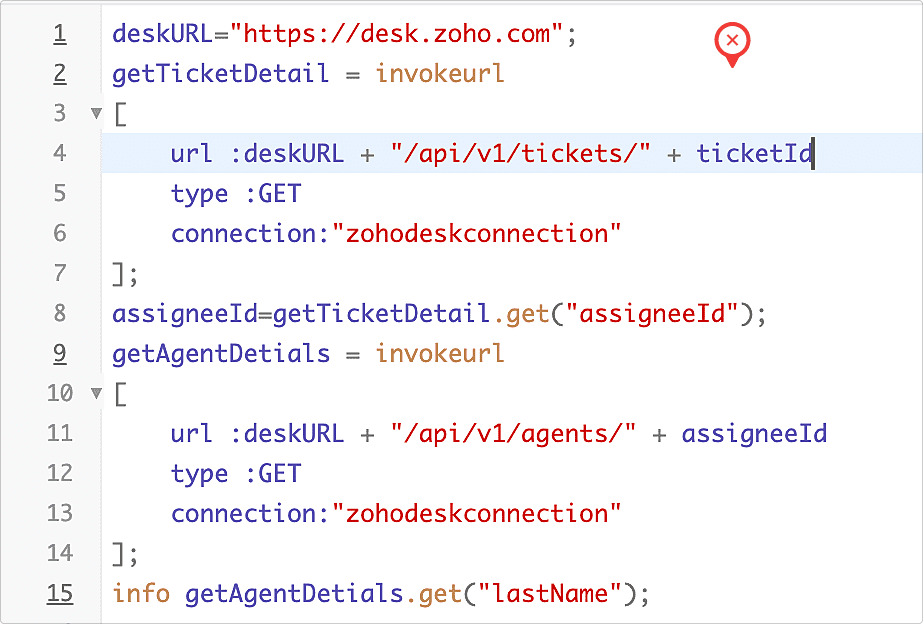The height and width of the screenshot is (624, 923).
Task: Click the "/api/v1/agents/" string
Action: point(513,434)
